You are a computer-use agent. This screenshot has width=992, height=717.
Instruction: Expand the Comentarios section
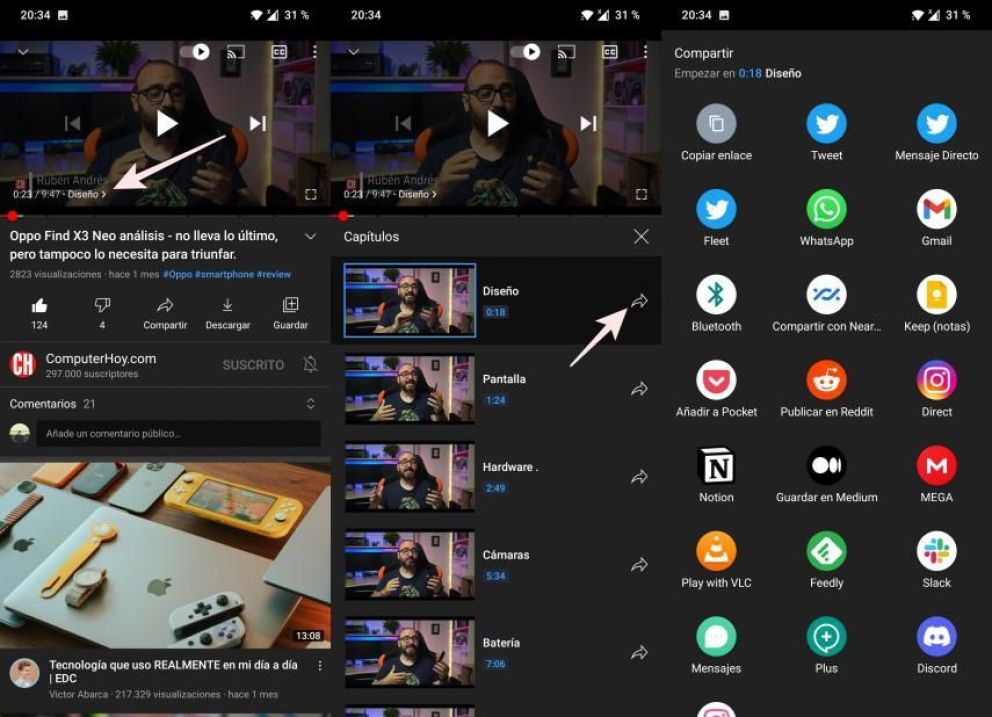(311, 404)
